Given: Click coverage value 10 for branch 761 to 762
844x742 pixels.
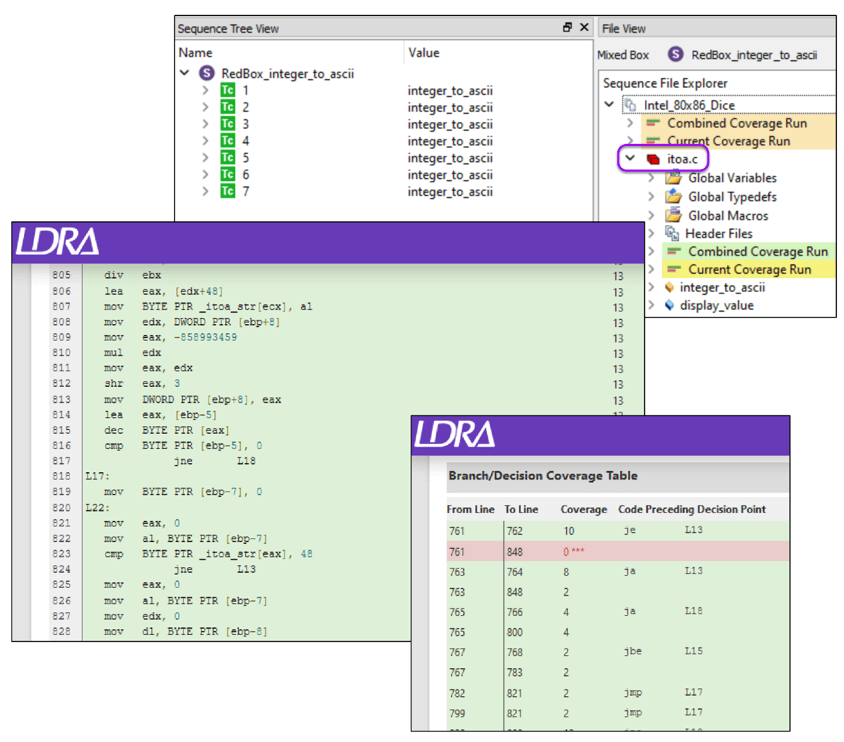Looking at the screenshot, I should tap(569, 531).
